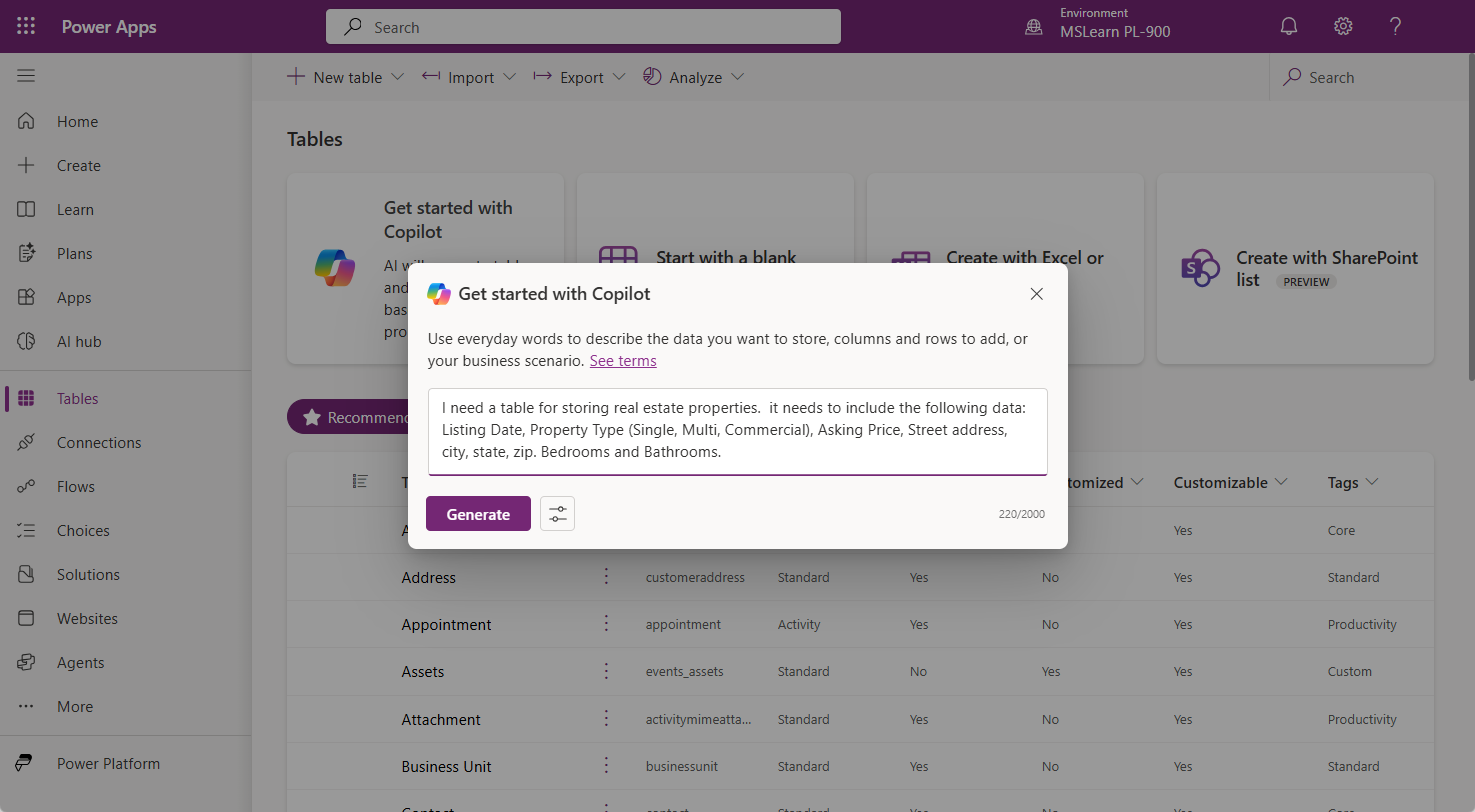Click the Solutions icon in sidebar
Viewport: 1475px width, 812px height.
26,574
